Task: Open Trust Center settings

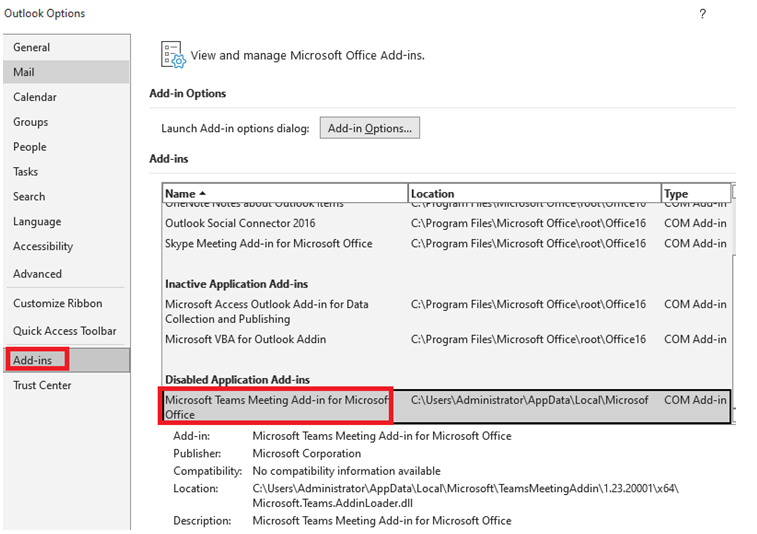Action: [66, 385]
